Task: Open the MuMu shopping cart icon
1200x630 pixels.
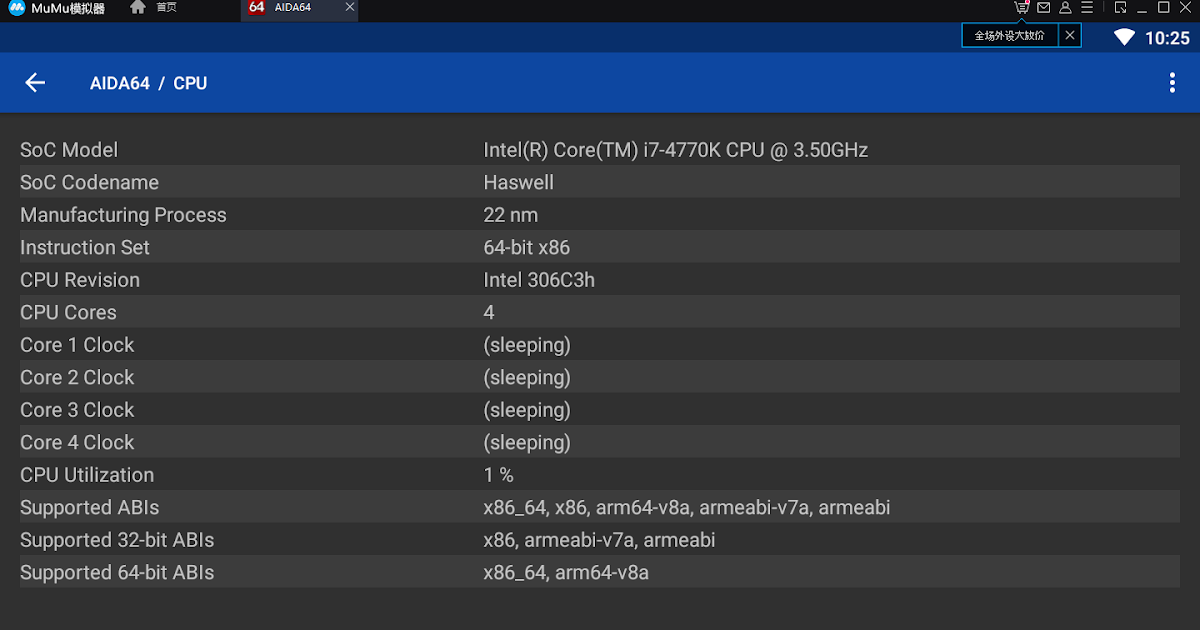Action: coord(1021,8)
